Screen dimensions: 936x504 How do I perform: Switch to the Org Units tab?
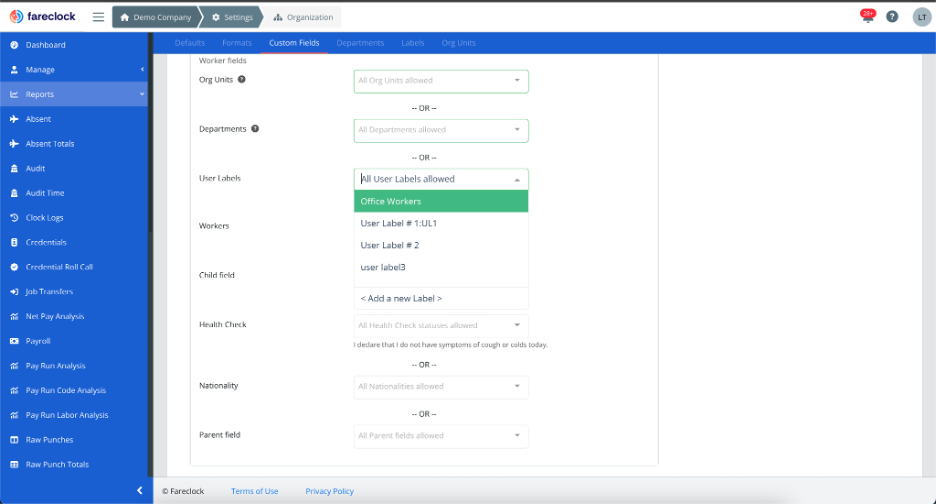458,43
